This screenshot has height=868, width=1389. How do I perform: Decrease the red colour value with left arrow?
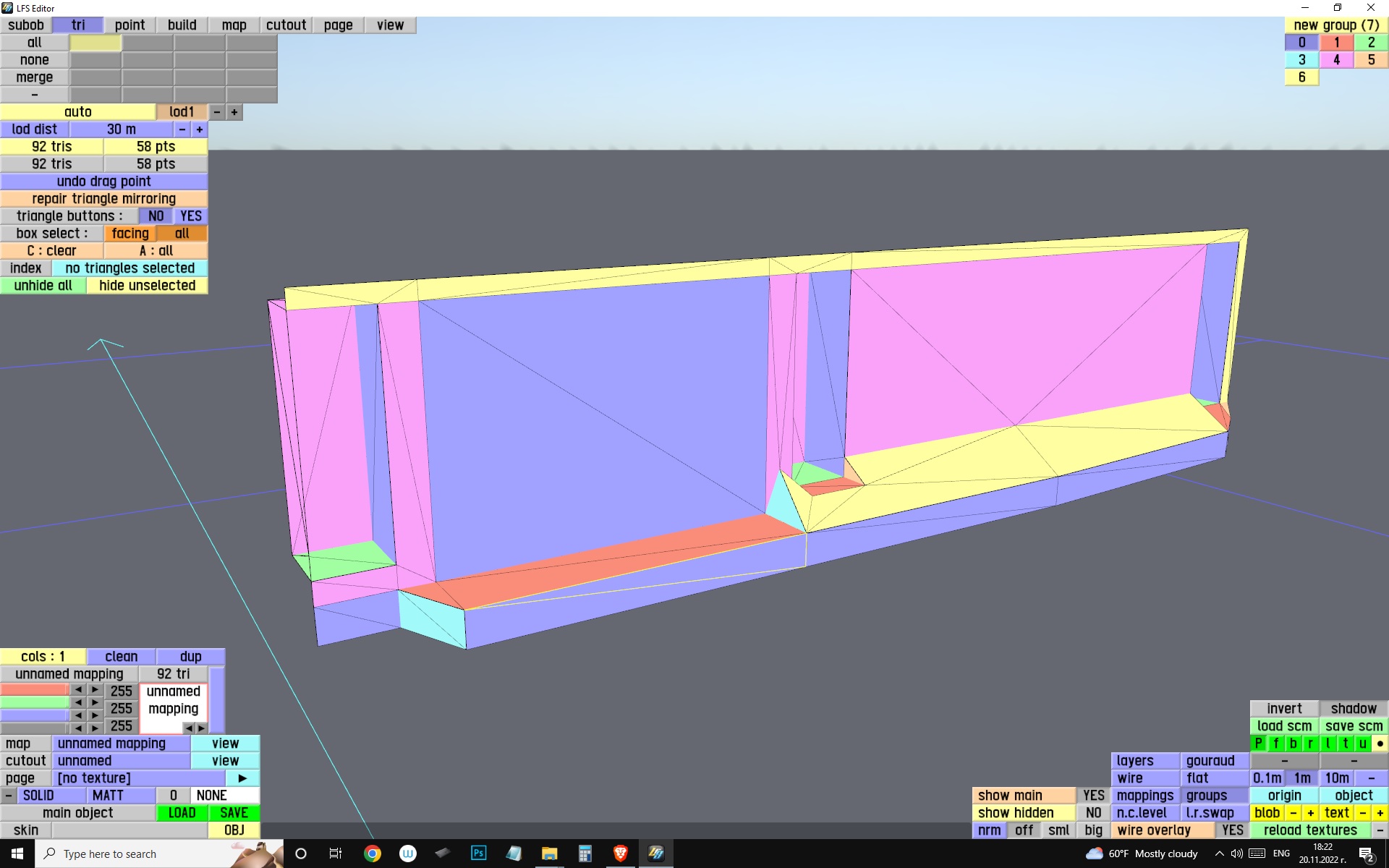(78, 690)
